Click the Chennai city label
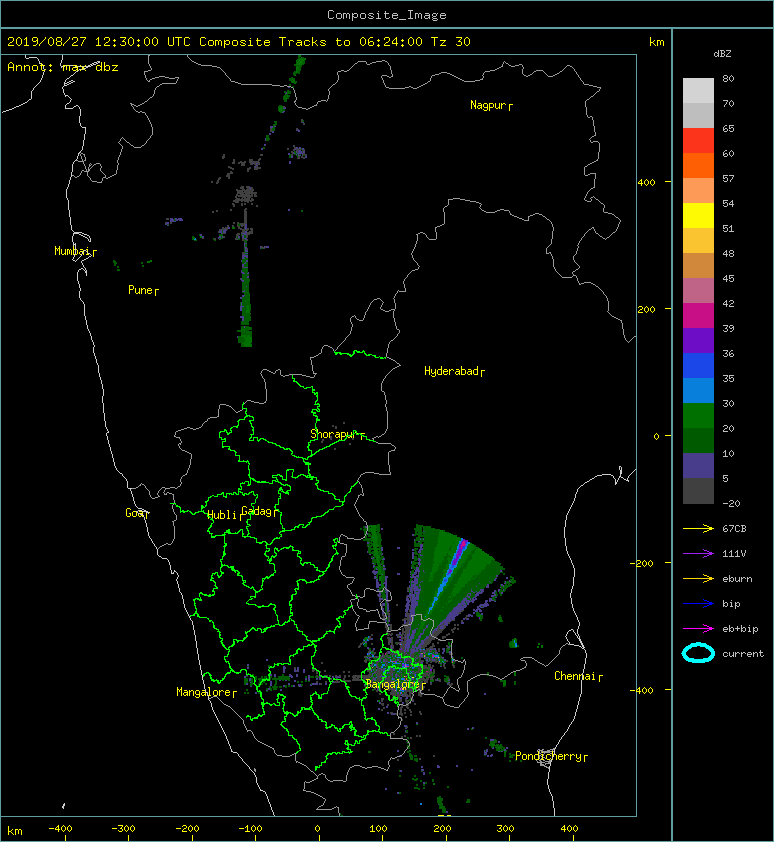 pos(575,676)
